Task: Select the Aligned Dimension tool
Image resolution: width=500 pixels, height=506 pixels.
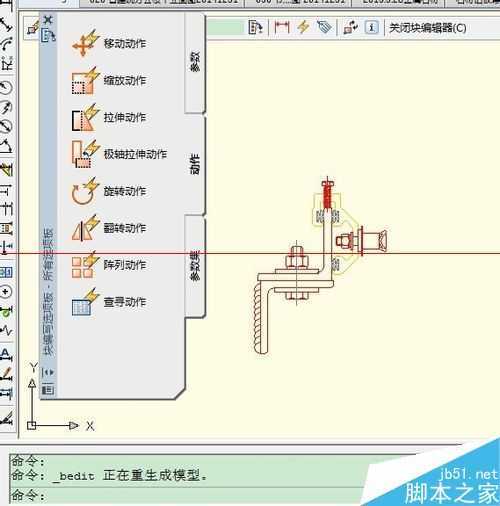Action: coord(7,24)
